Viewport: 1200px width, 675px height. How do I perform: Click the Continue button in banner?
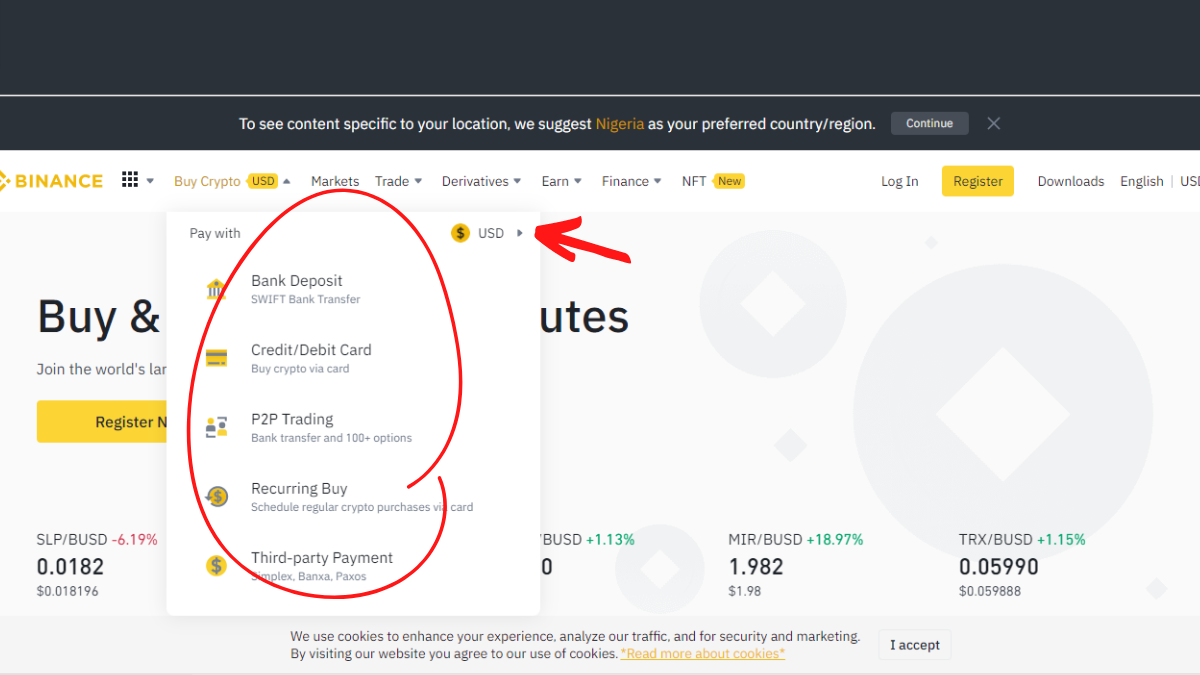pyautogui.click(x=930, y=123)
